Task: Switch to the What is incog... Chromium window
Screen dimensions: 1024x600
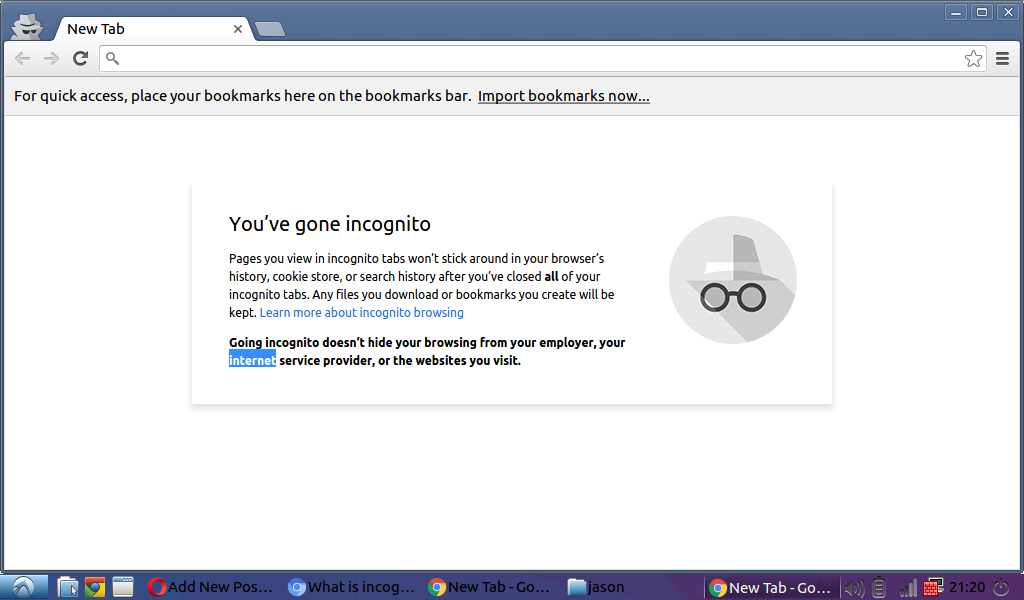Action: (x=351, y=587)
